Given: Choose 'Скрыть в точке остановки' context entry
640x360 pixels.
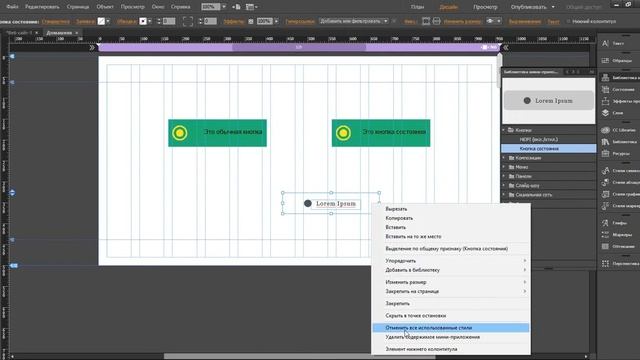Looking at the screenshot, I should click(451, 316).
